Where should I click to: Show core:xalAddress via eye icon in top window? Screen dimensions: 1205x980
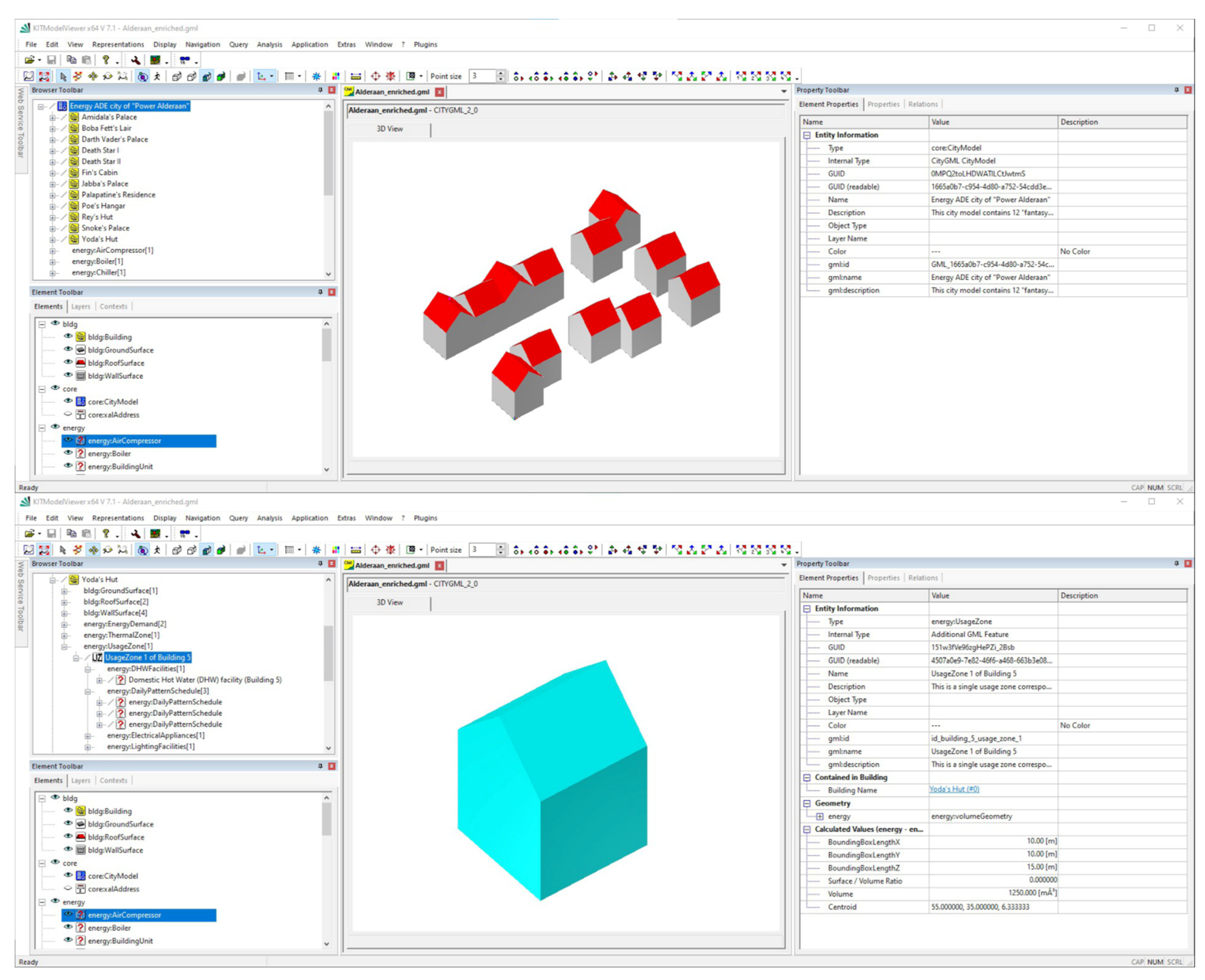pos(68,414)
